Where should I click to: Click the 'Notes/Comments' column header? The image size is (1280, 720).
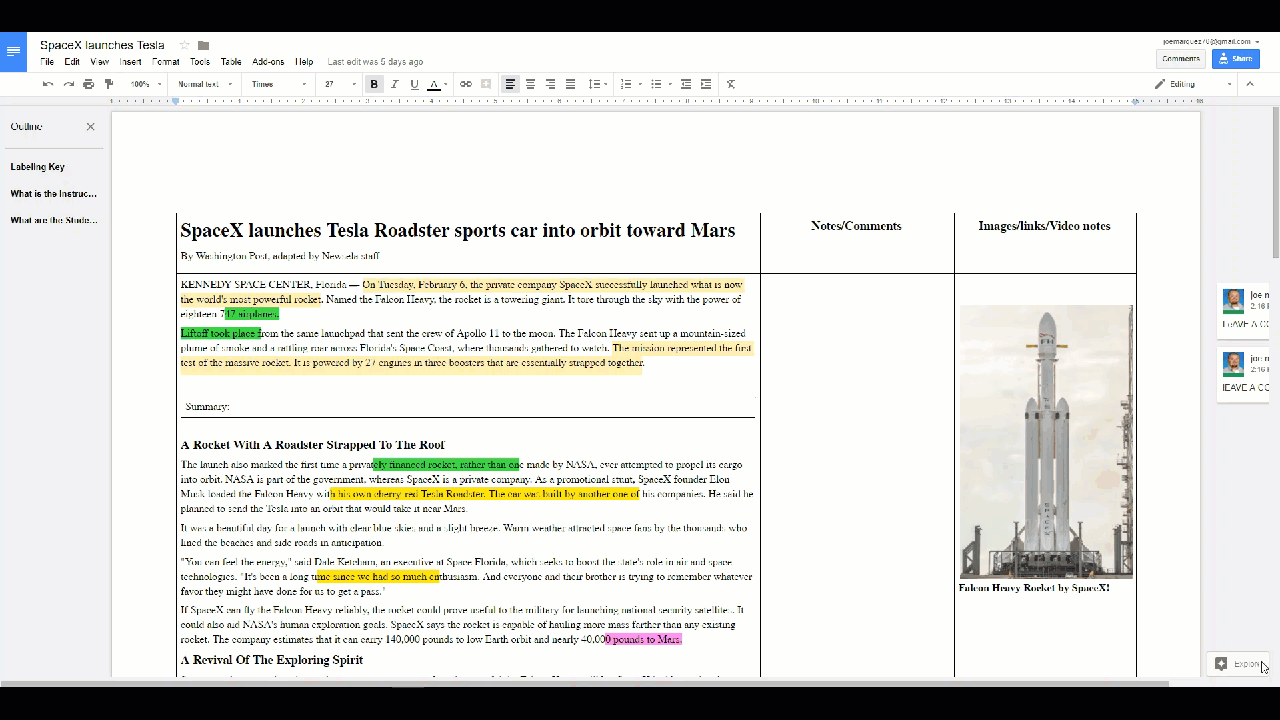(x=856, y=226)
